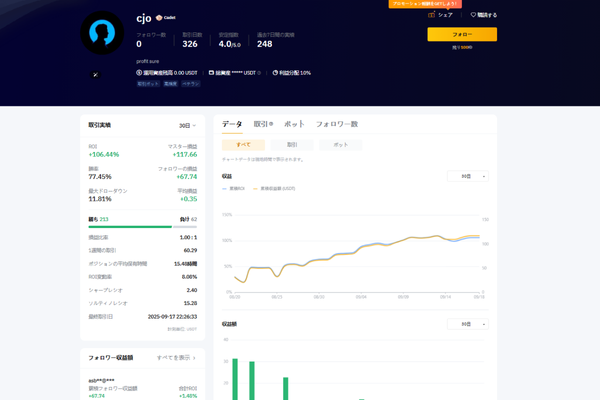Click the profit share pie icon
Image resolution: width=600 pixels, height=400 pixels.
275,73
